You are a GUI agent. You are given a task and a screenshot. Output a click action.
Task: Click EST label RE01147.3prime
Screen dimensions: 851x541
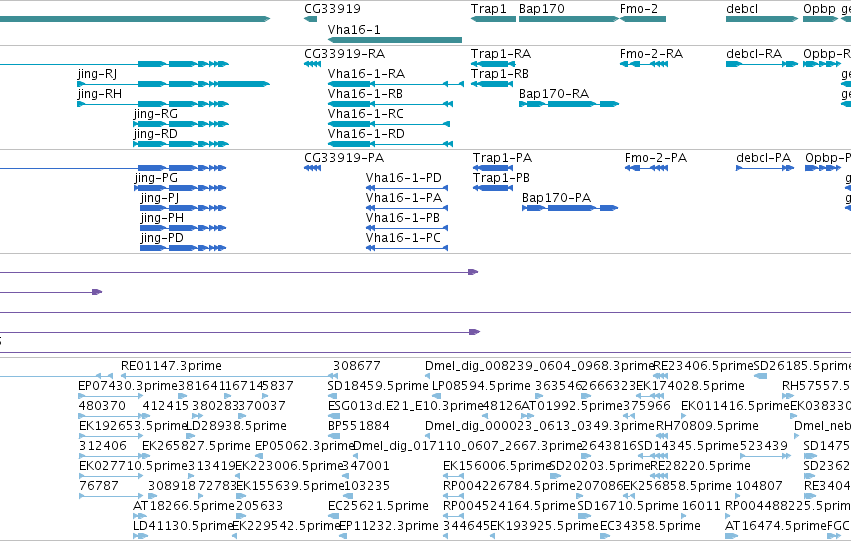(172, 366)
